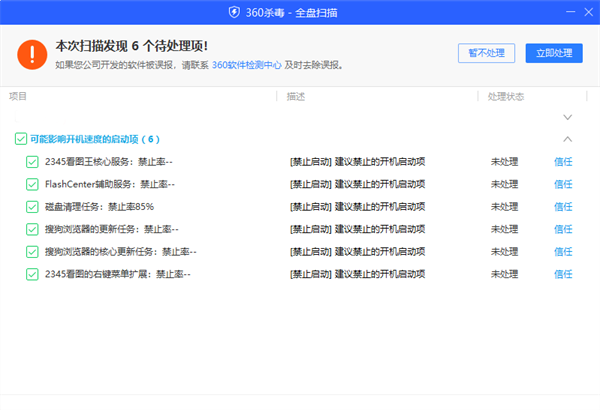The width and height of the screenshot is (600, 410).
Task: Uncheck 2345看图的右键菜单扩展 checkbox
Action: click(x=33, y=273)
